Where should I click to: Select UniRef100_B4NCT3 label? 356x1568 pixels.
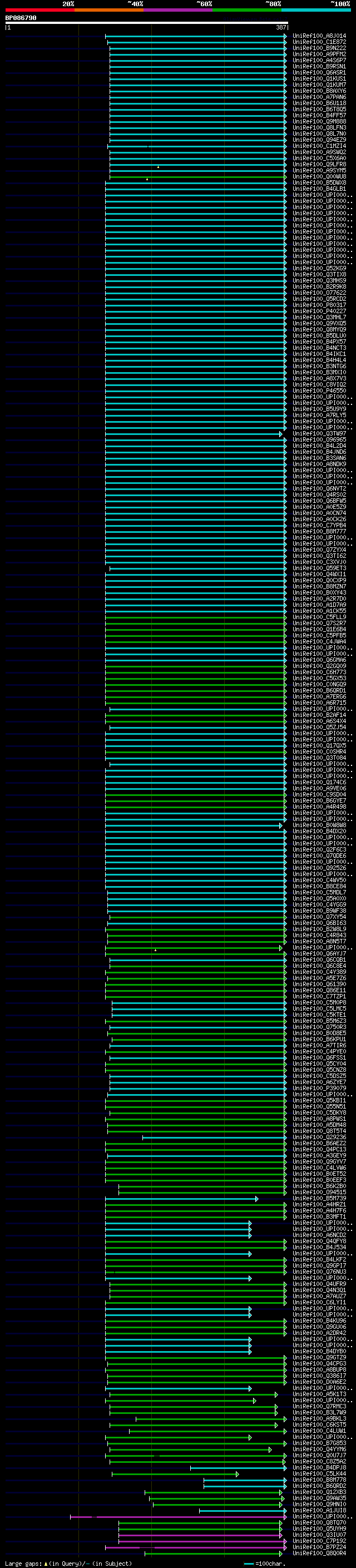coord(319,348)
